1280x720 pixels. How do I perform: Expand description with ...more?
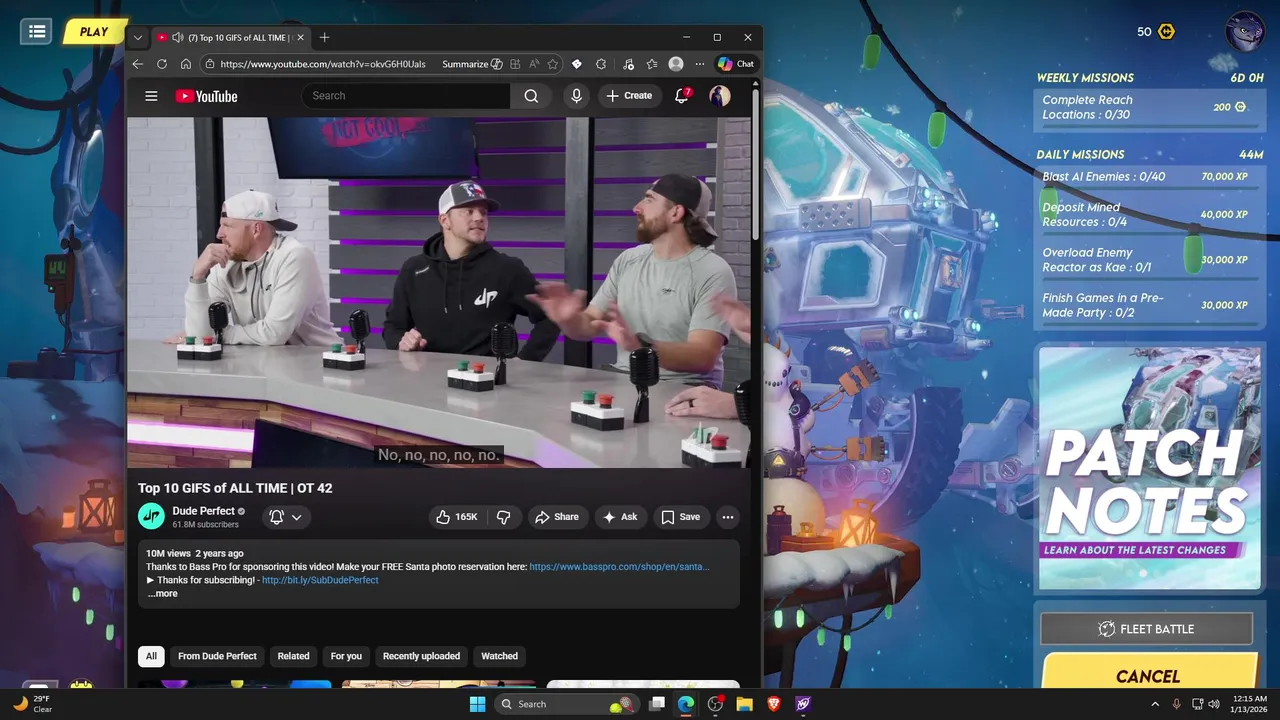coord(162,594)
